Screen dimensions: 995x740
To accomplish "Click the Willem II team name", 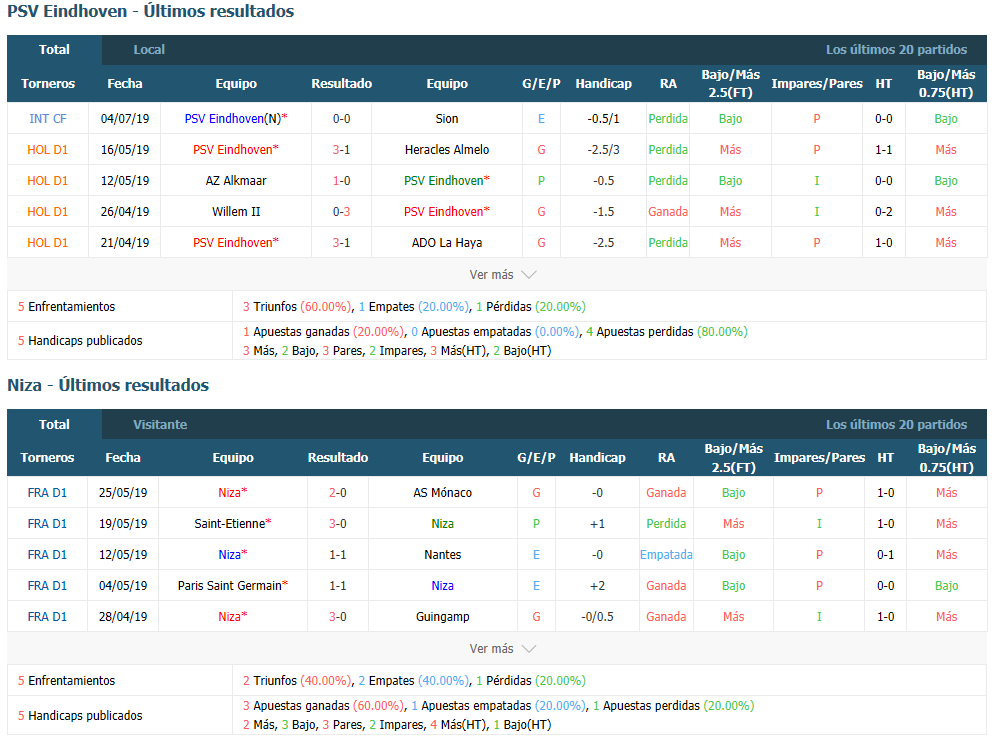I will [x=236, y=212].
